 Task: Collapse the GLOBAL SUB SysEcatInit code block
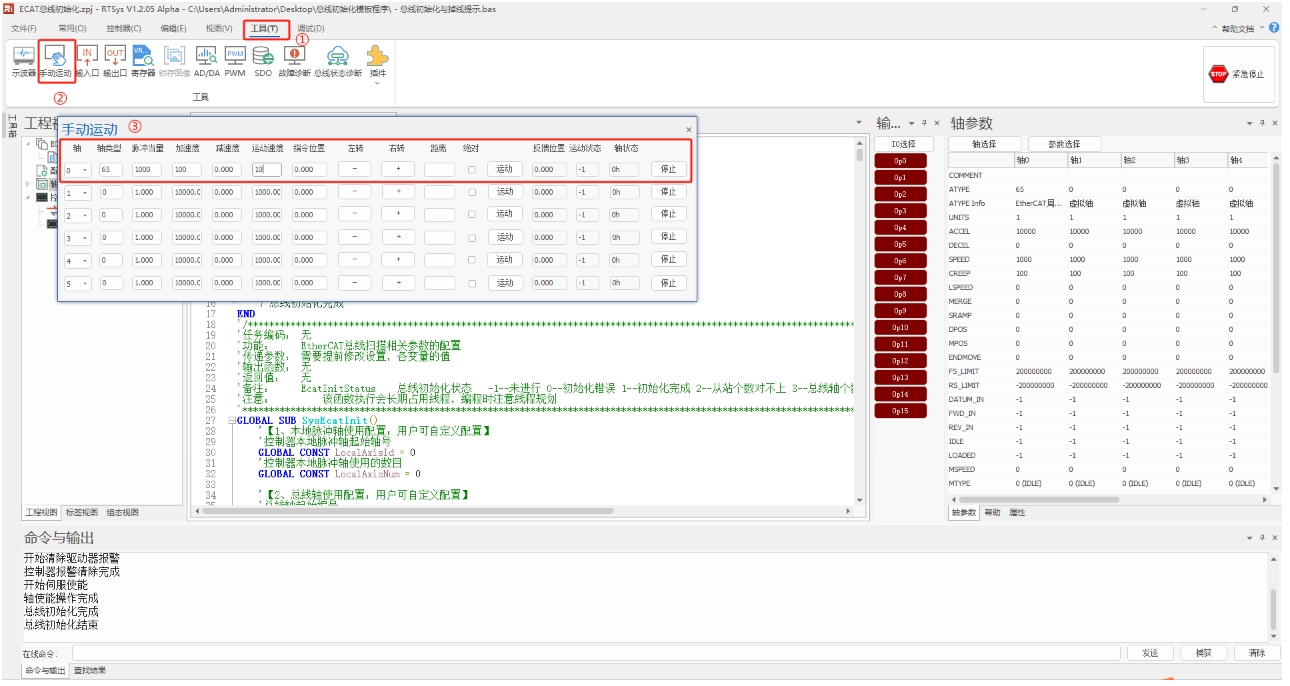pos(232,421)
